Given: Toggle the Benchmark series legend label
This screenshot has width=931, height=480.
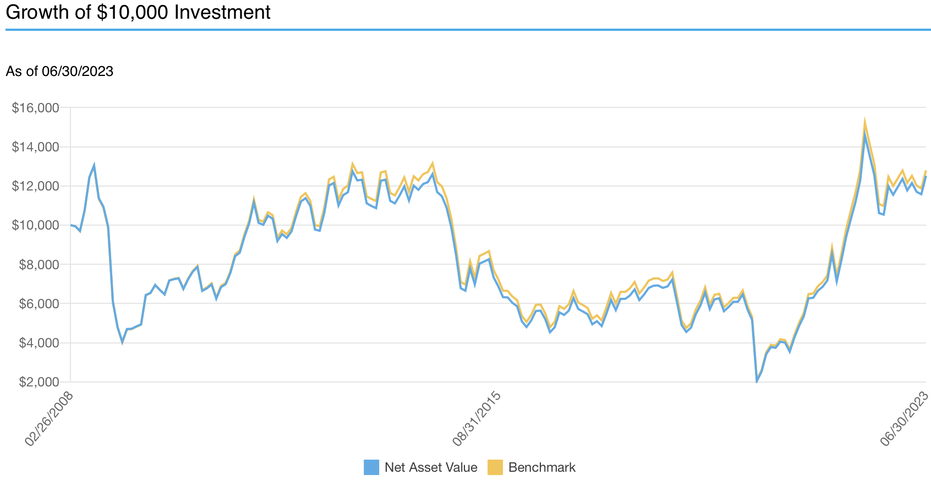Looking at the screenshot, I should 541,467.
